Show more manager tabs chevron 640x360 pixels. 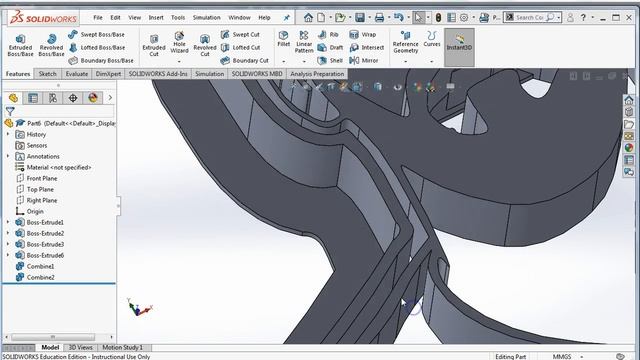tap(110, 98)
